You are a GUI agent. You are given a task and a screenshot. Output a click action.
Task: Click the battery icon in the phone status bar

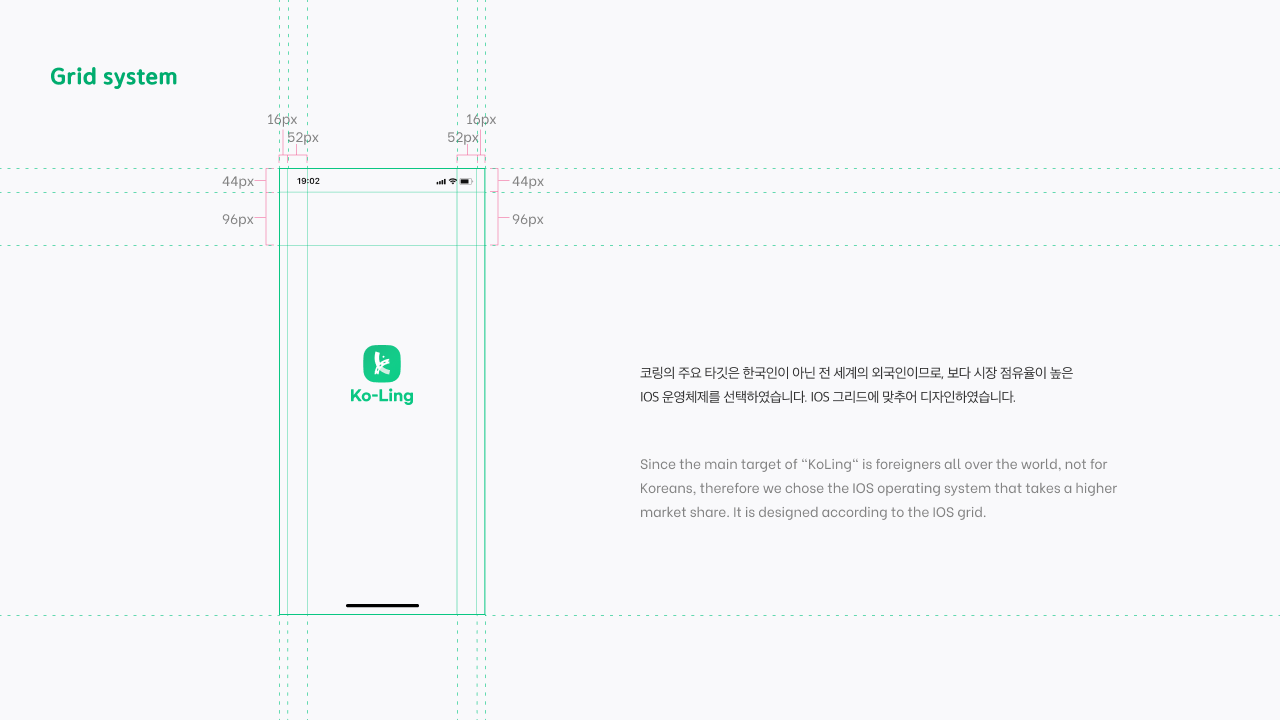click(466, 181)
